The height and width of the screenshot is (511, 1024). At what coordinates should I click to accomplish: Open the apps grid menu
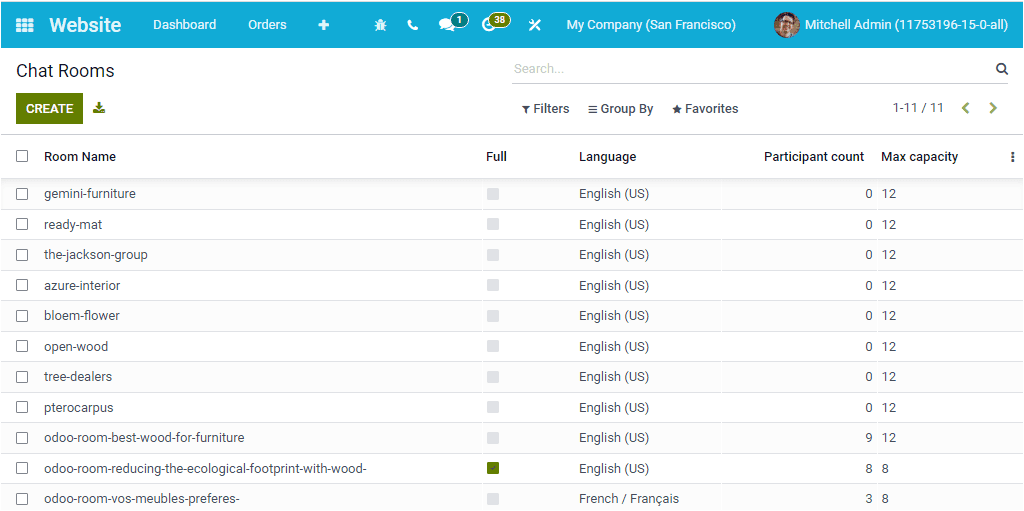pos(25,25)
